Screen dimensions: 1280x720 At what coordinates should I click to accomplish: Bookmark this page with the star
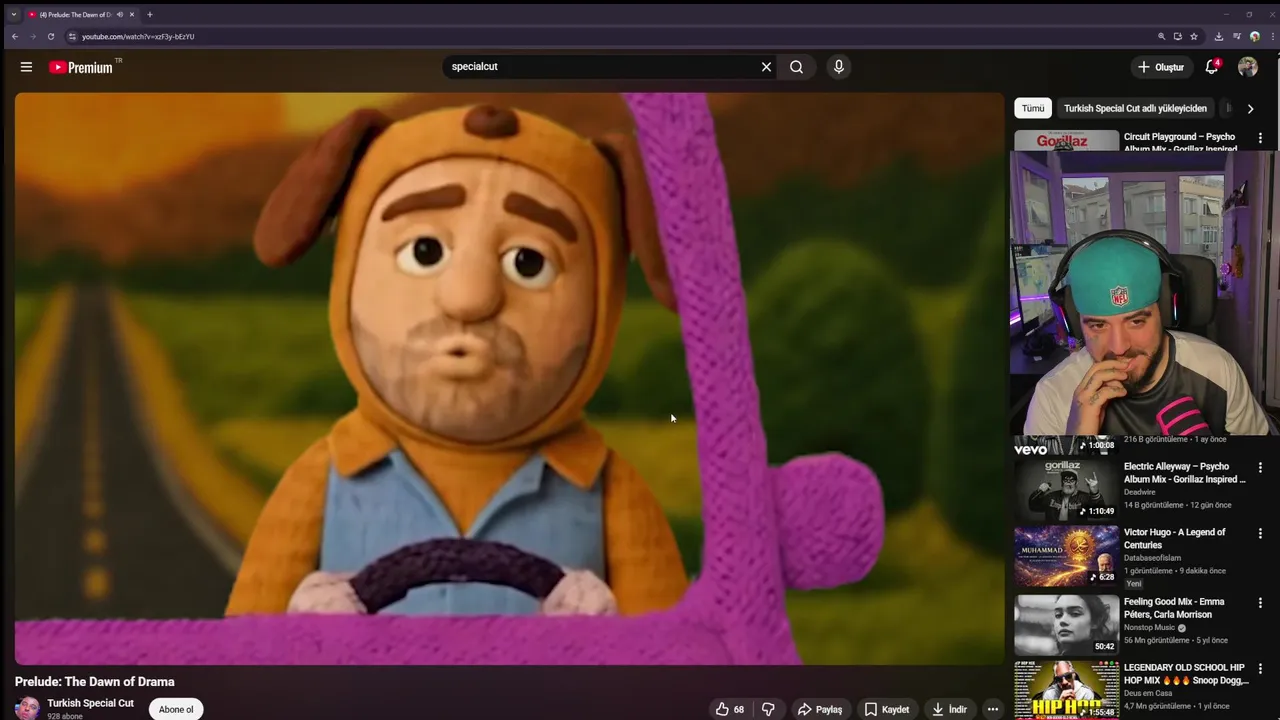click(x=1193, y=36)
